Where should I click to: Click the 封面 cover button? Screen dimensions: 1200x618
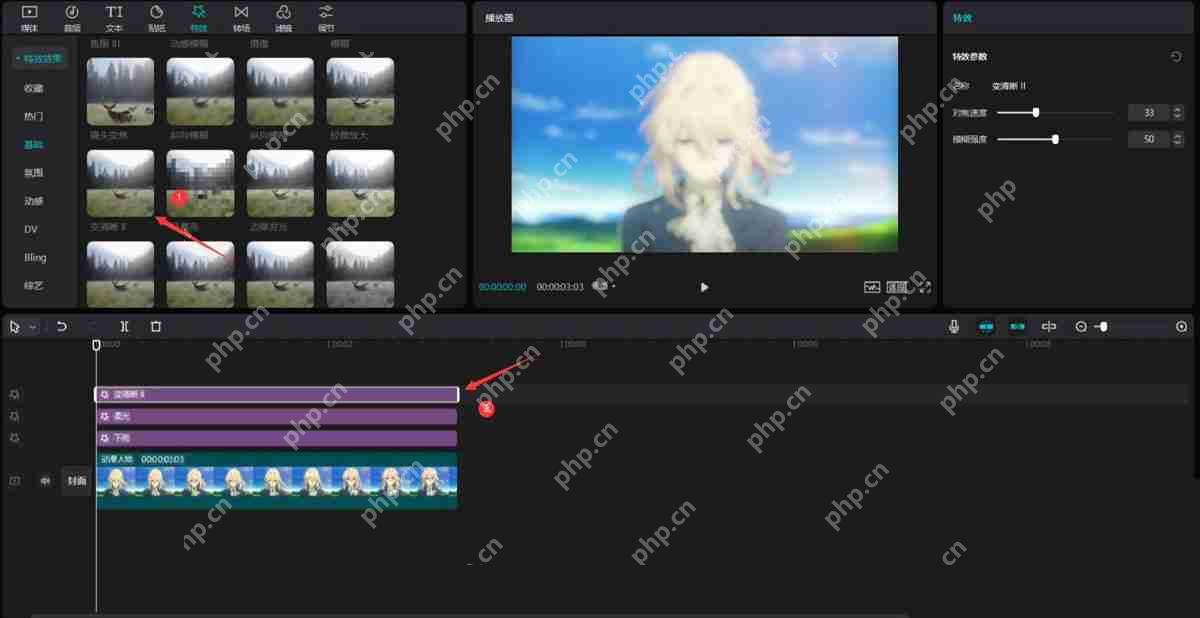[76, 481]
